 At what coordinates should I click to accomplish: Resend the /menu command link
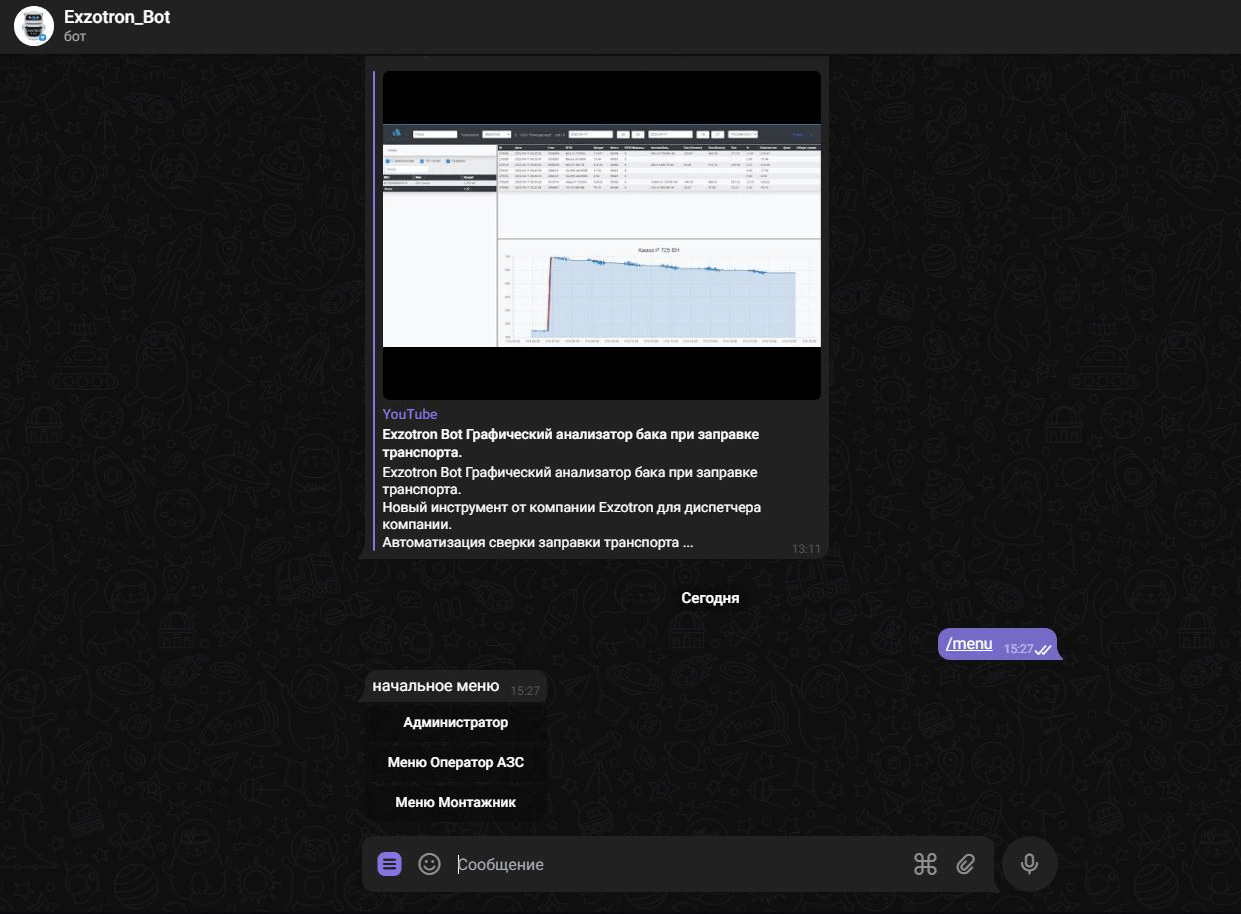[967, 643]
